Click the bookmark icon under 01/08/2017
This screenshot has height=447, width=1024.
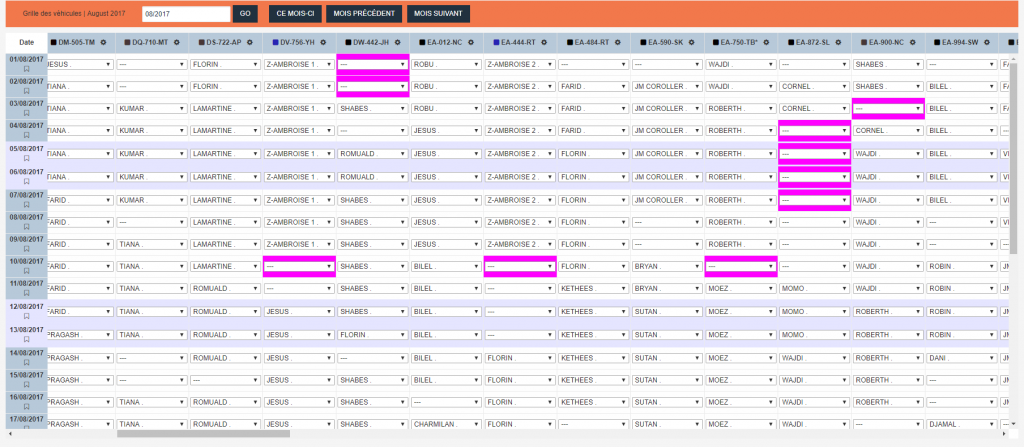[26, 70]
